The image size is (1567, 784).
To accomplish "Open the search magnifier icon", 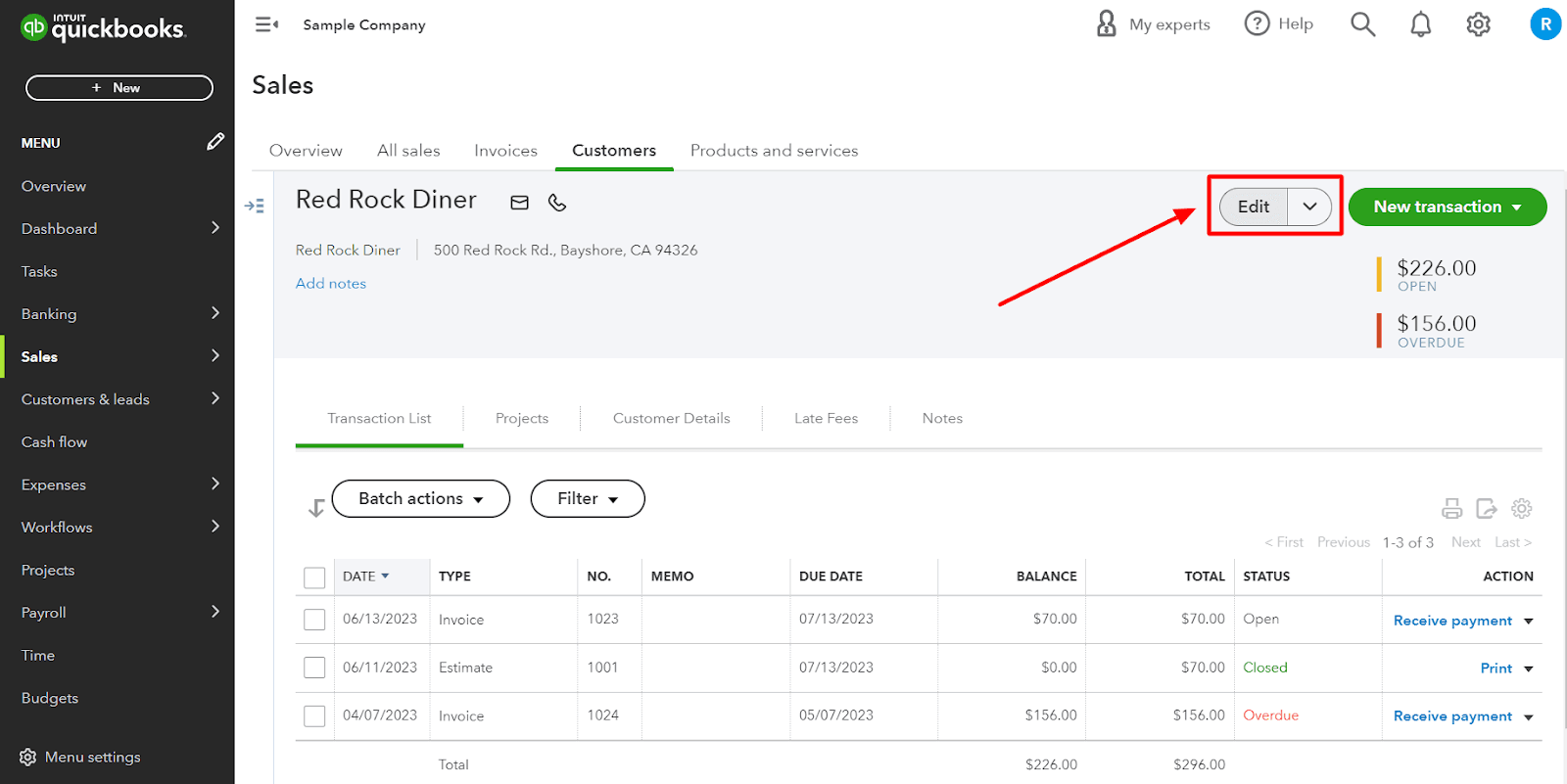I will tap(1362, 24).
